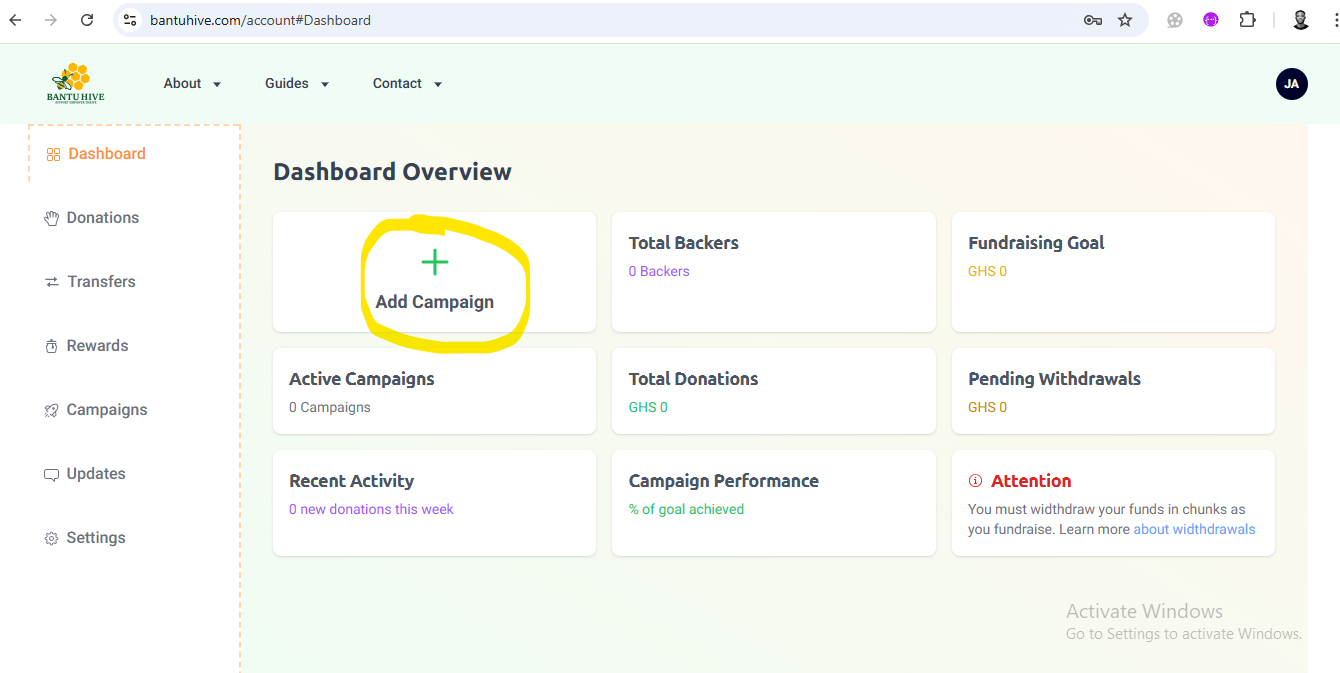This screenshot has width=1340, height=673.
Task: Select Dashboard in the sidebar
Action: pos(106,154)
